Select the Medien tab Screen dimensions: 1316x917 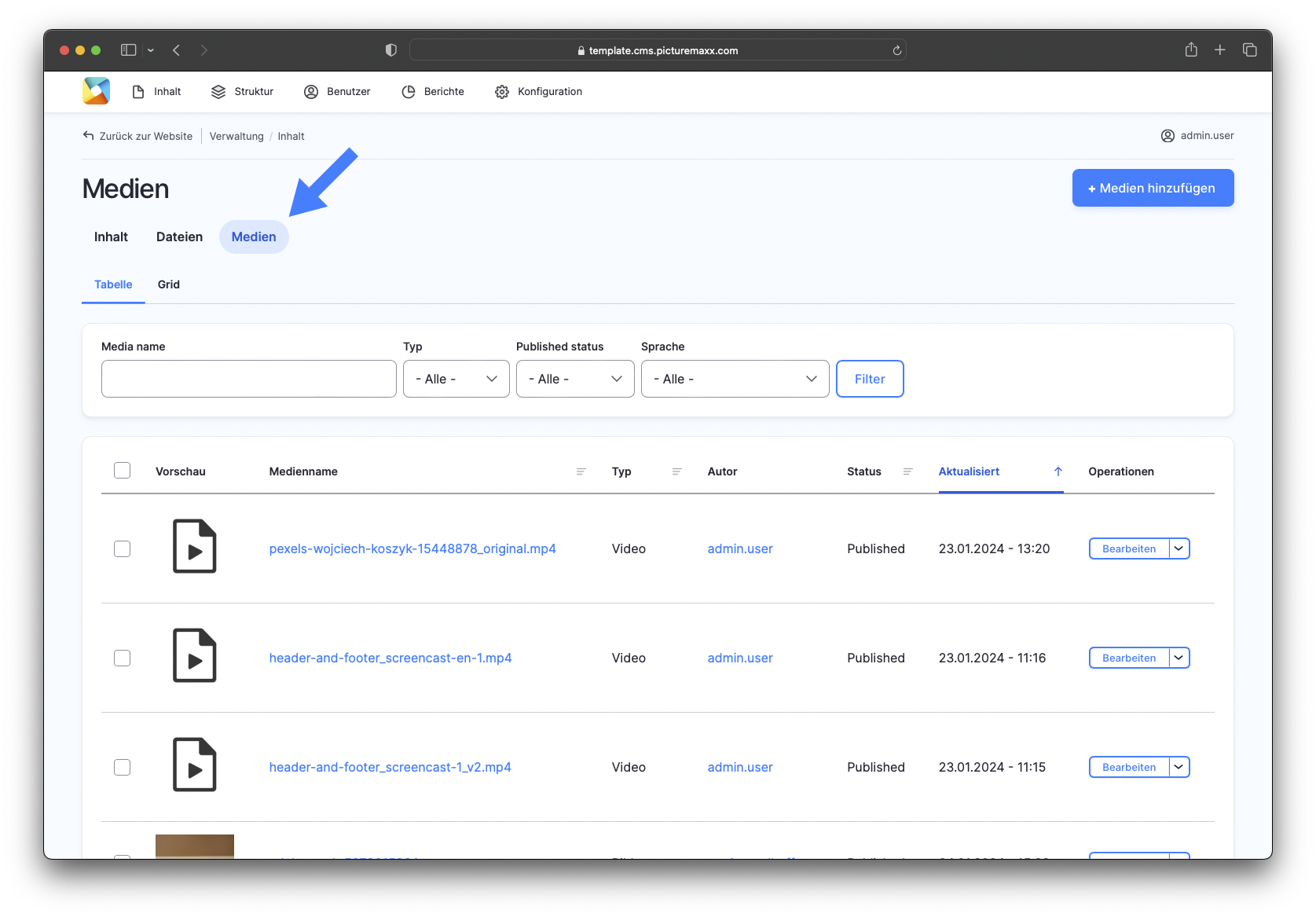click(x=254, y=237)
